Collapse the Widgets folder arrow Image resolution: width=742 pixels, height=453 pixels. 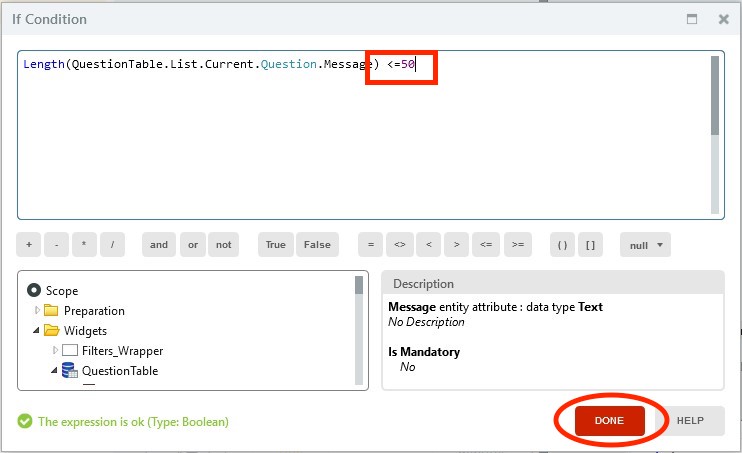[36, 330]
